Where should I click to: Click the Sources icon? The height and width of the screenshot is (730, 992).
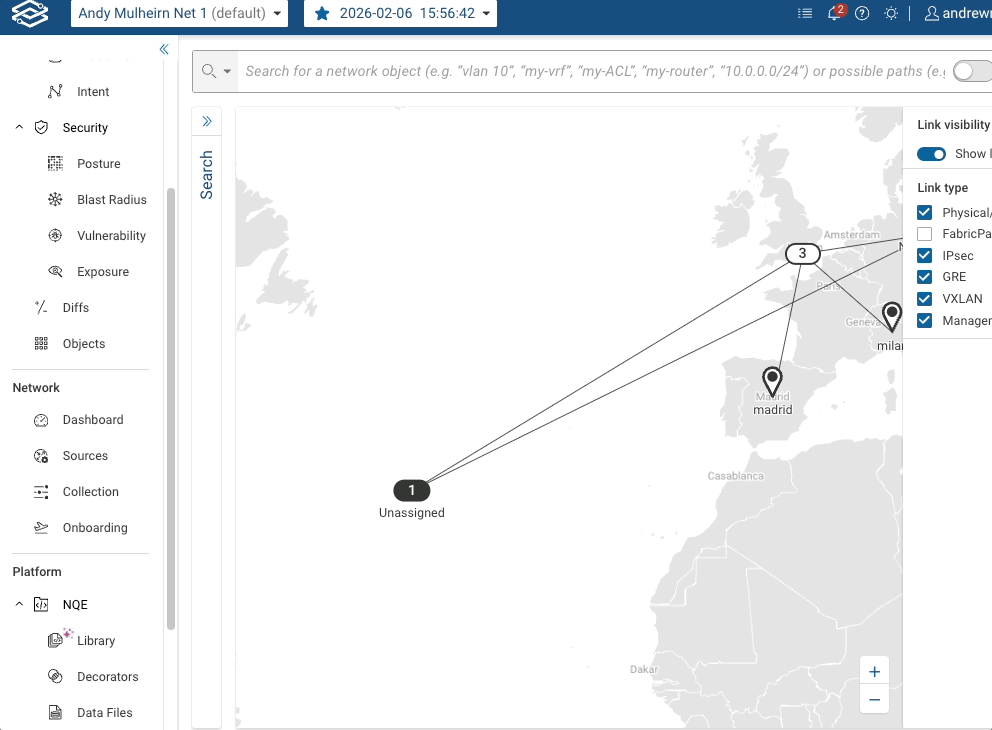(41, 456)
